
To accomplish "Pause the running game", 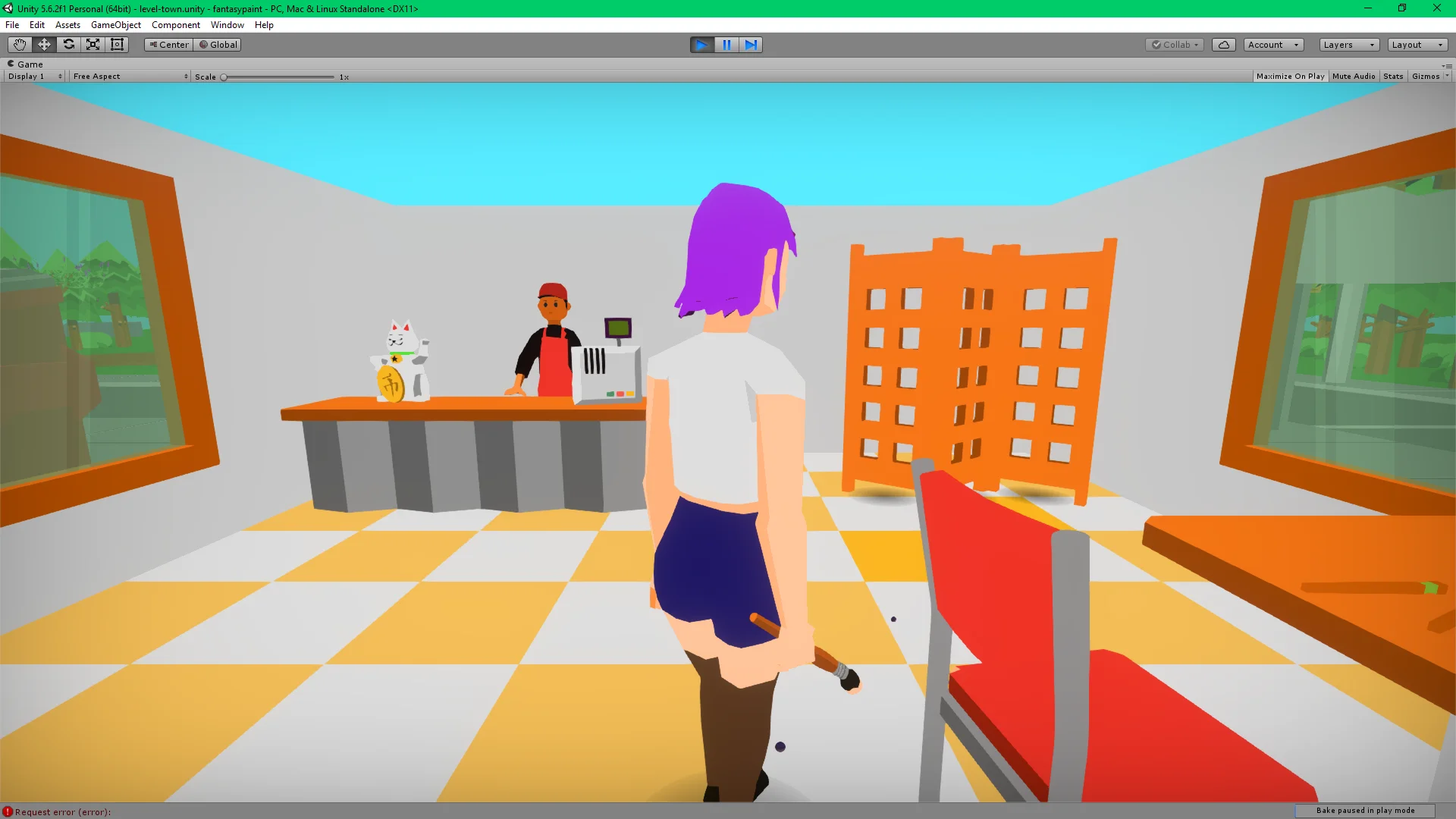I will pyautogui.click(x=726, y=45).
